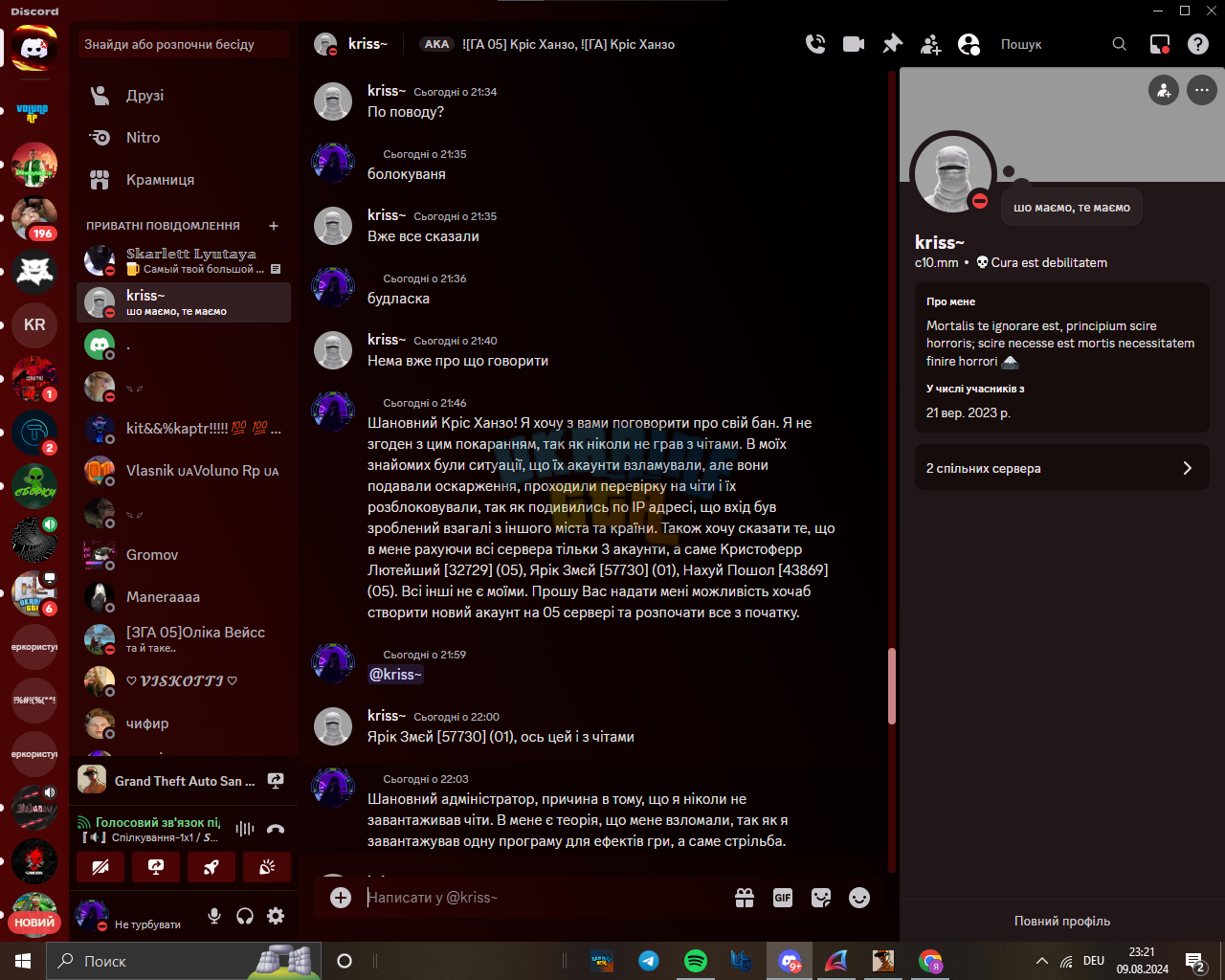This screenshot has height=980, width=1225.
Task: Expand 2 спільних сервера chevron
Action: [x=1187, y=468]
